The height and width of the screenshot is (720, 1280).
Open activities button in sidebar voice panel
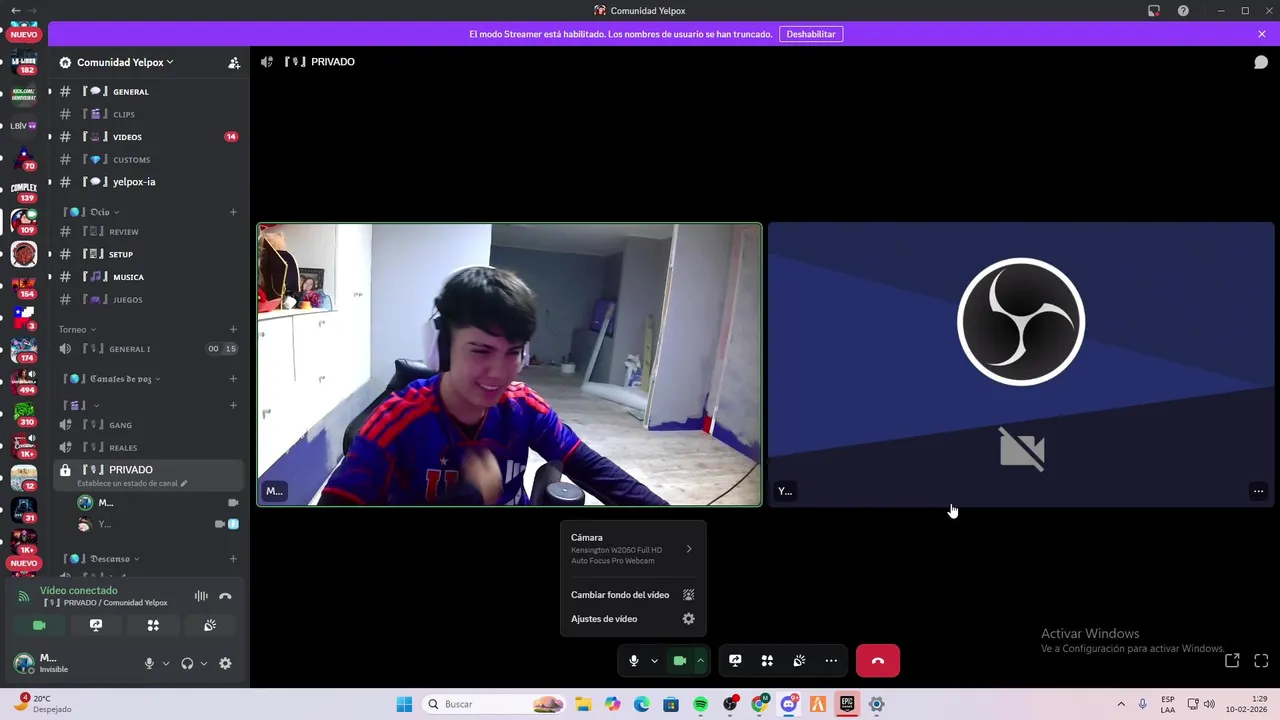153,625
